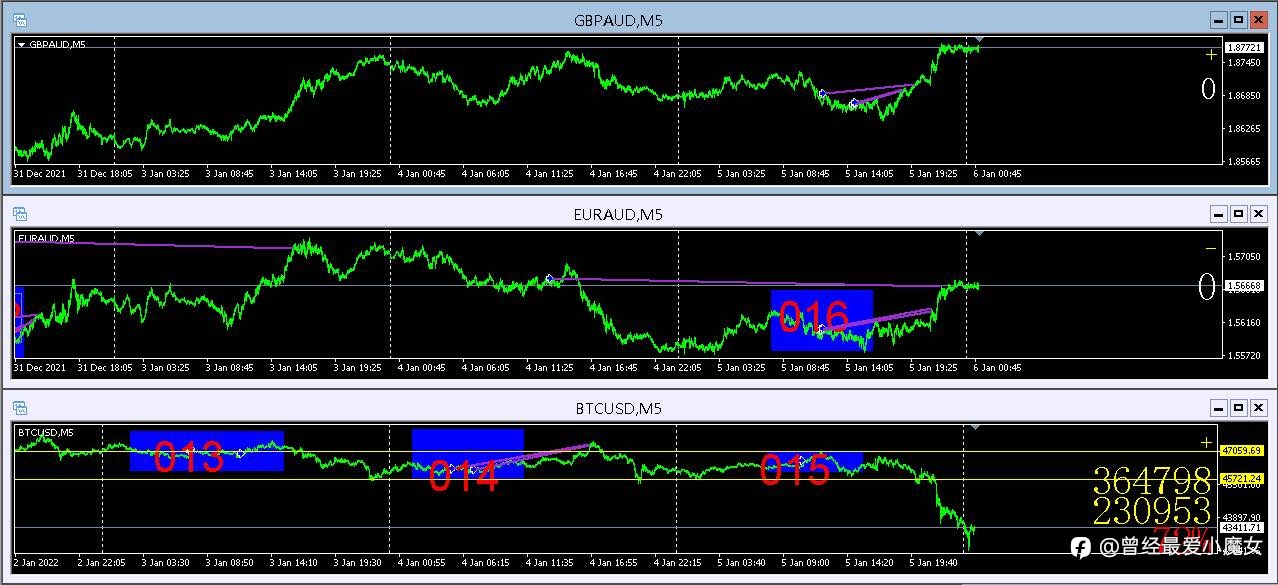Click the 1.85665 price level in GBPAUD
The image size is (1278, 585).
click(x=1245, y=161)
